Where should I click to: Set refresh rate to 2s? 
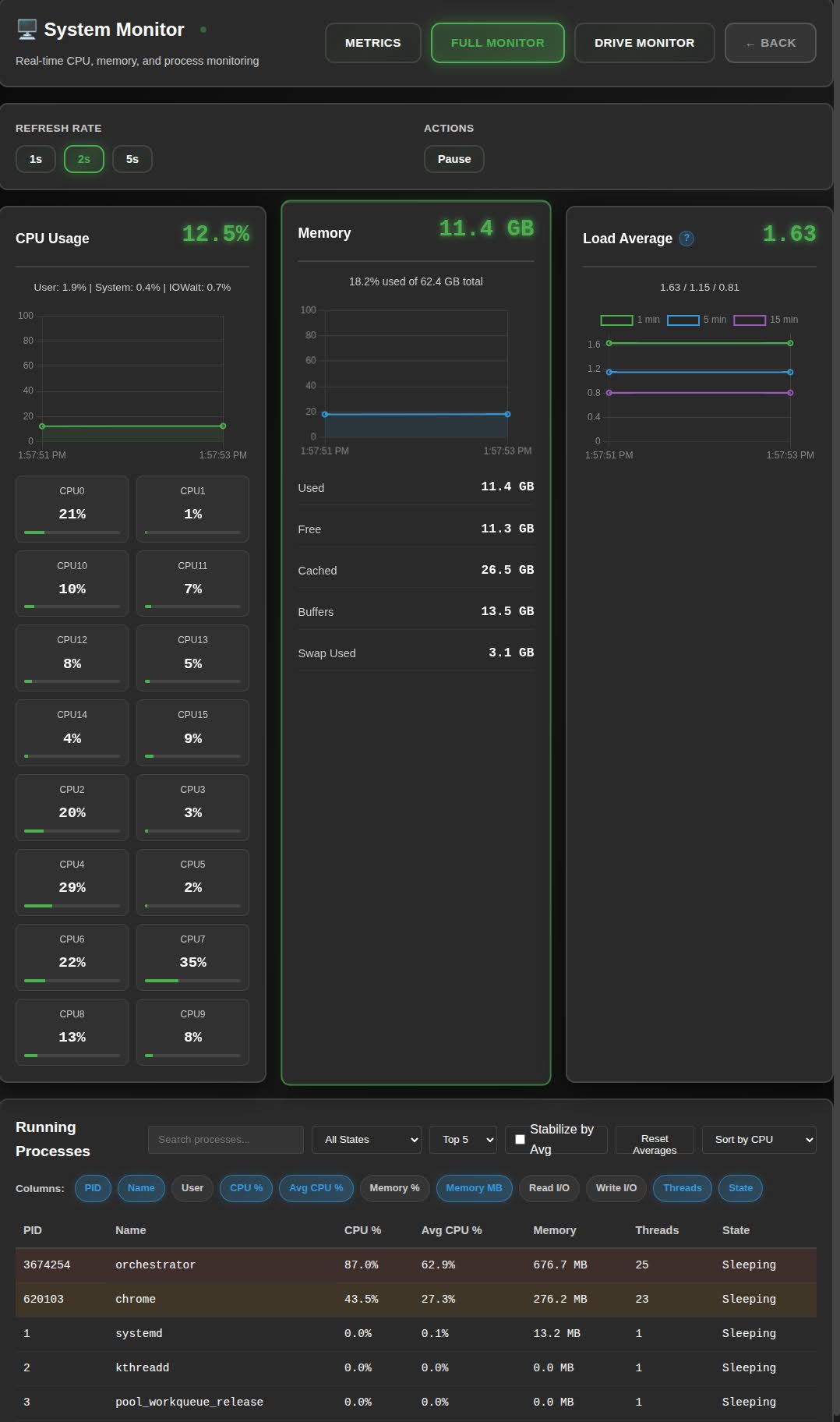[x=84, y=159]
